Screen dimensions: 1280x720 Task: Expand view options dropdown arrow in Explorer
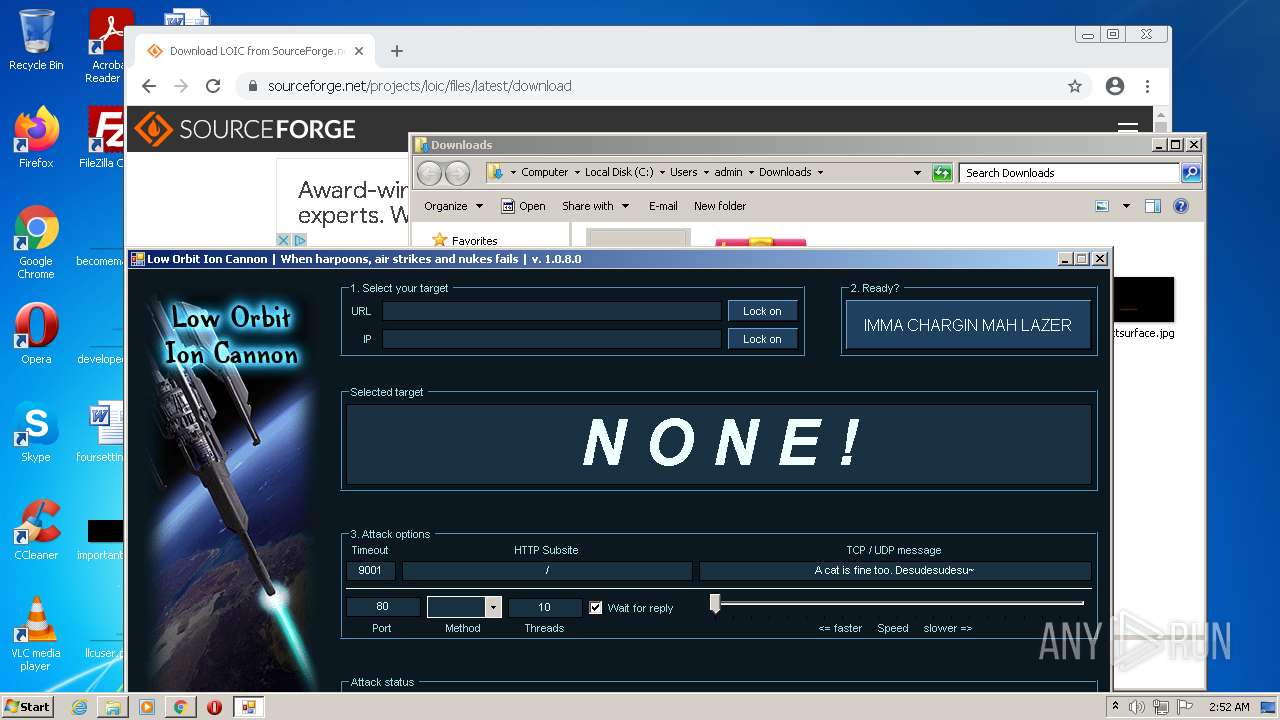[1126, 206]
